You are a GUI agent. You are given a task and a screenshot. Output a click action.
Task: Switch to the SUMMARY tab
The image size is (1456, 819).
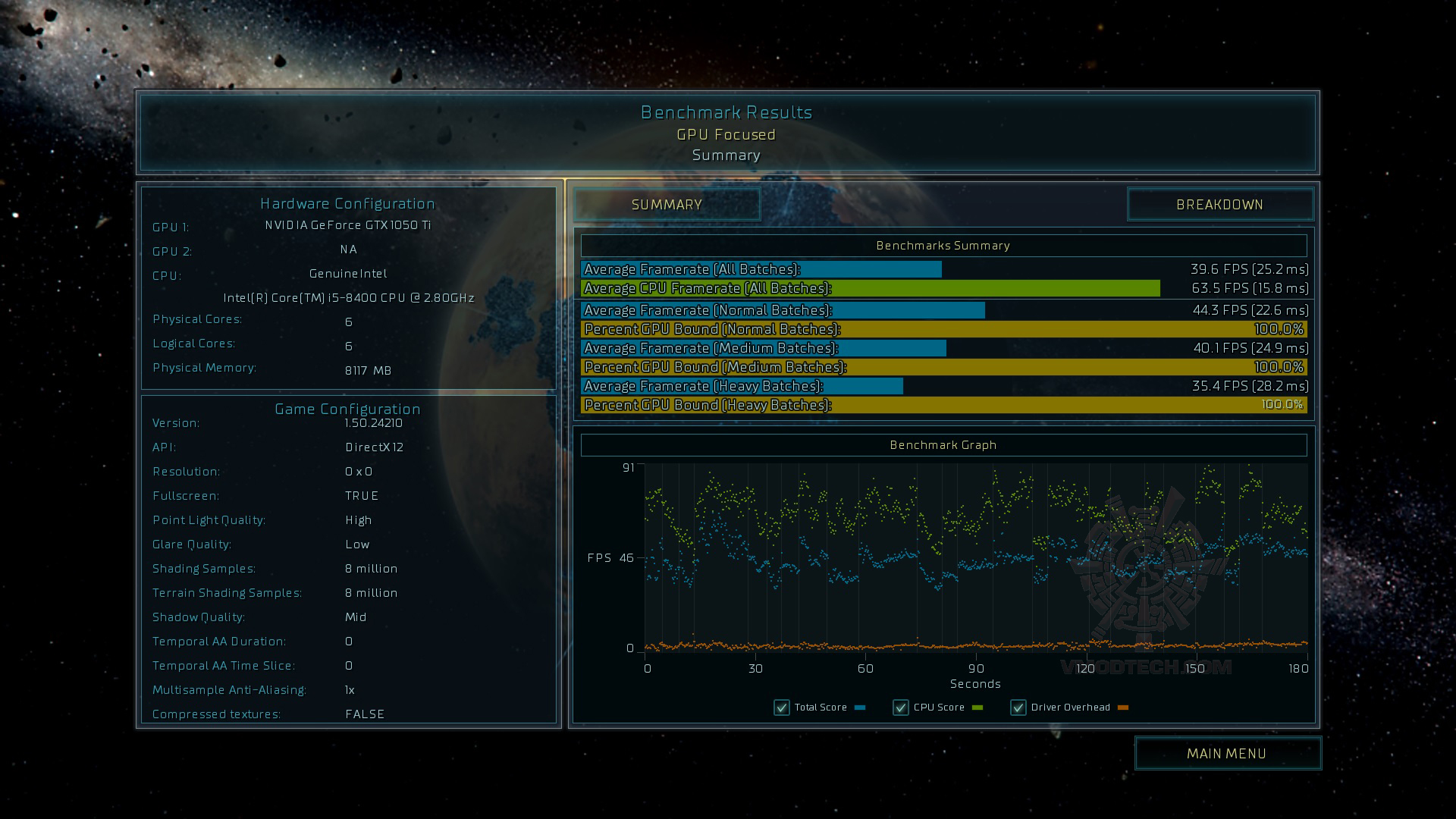pos(667,205)
